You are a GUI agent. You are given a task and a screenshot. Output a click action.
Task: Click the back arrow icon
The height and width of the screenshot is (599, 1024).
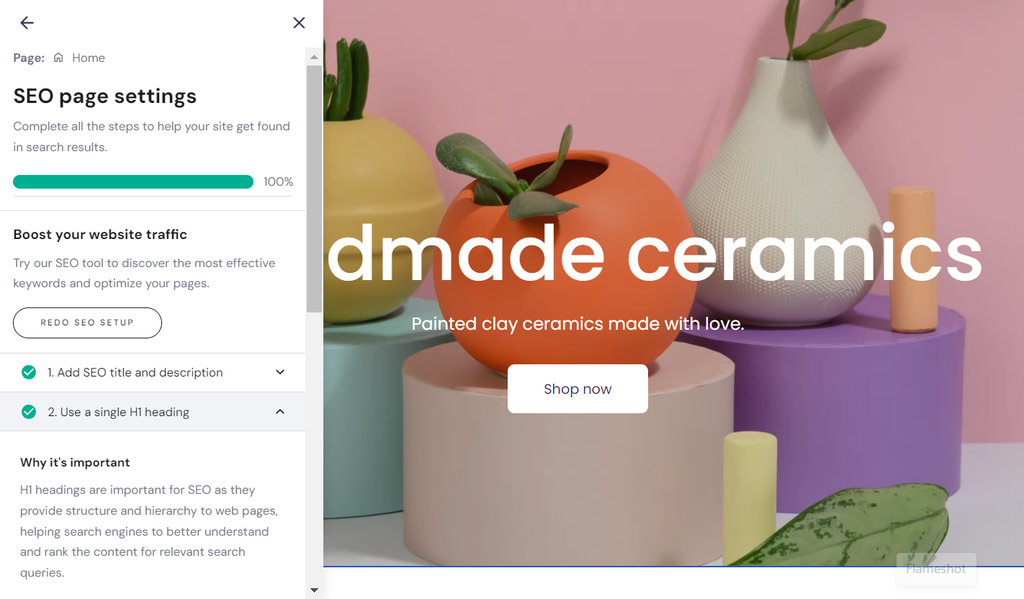(x=27, y=23)
